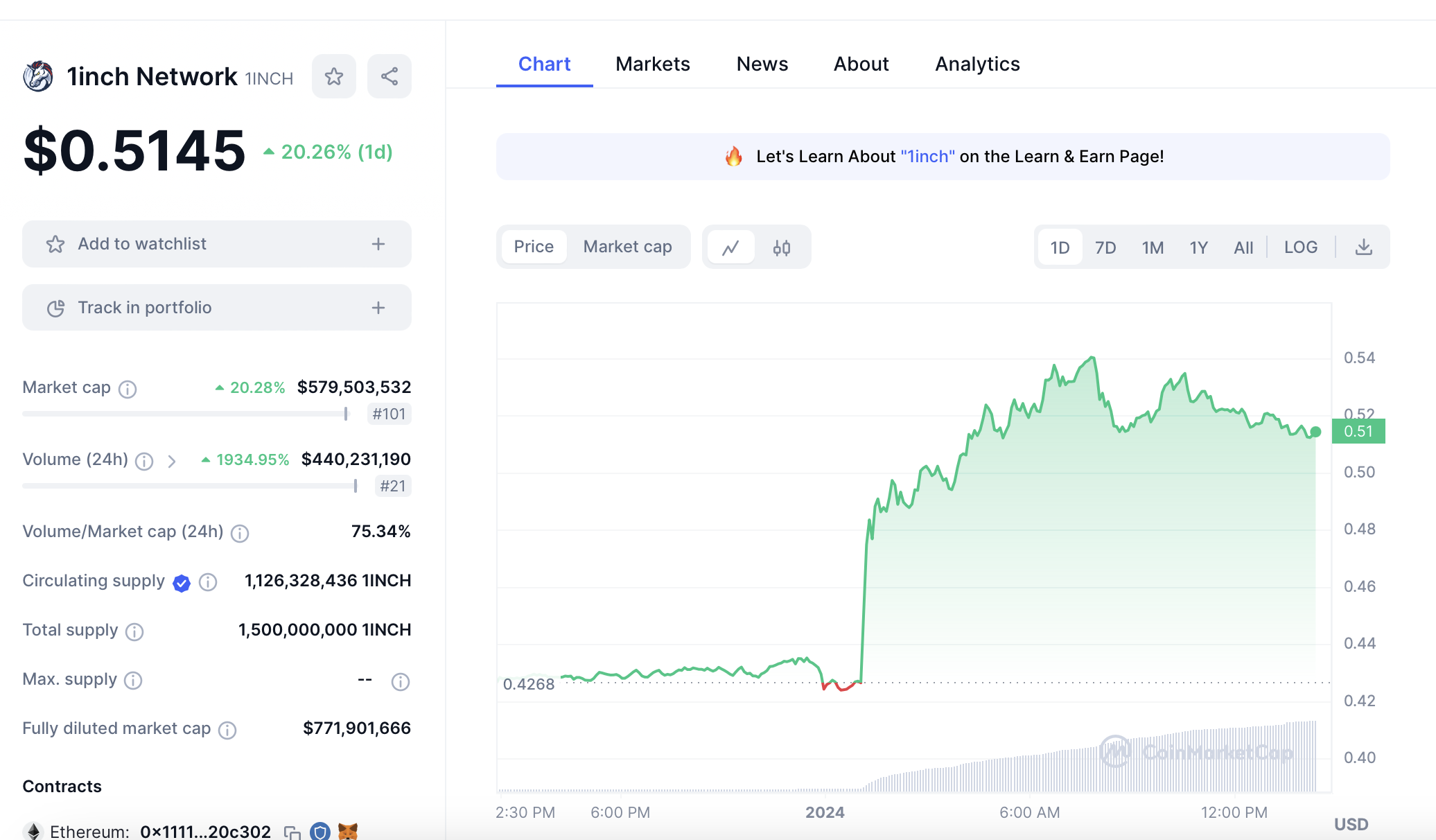Expand Add to watchlist plus
Viewport: 1436px width, 840px height.
coord(378,244)
